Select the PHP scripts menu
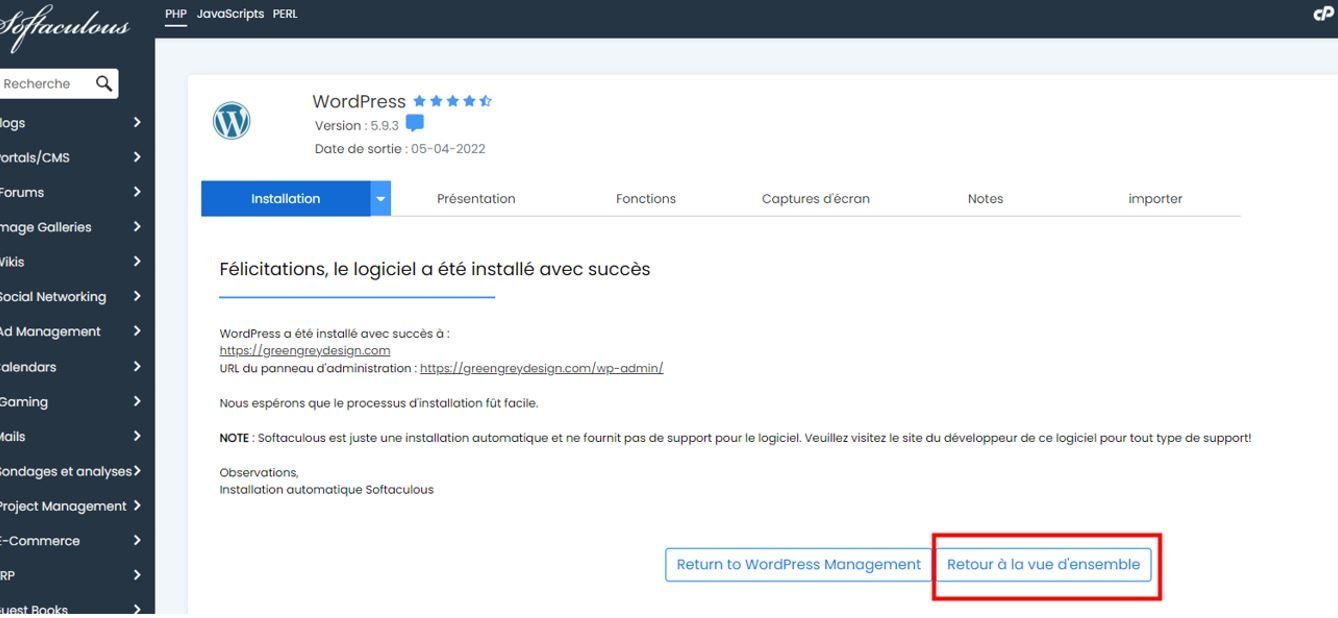 coord(176,13)
